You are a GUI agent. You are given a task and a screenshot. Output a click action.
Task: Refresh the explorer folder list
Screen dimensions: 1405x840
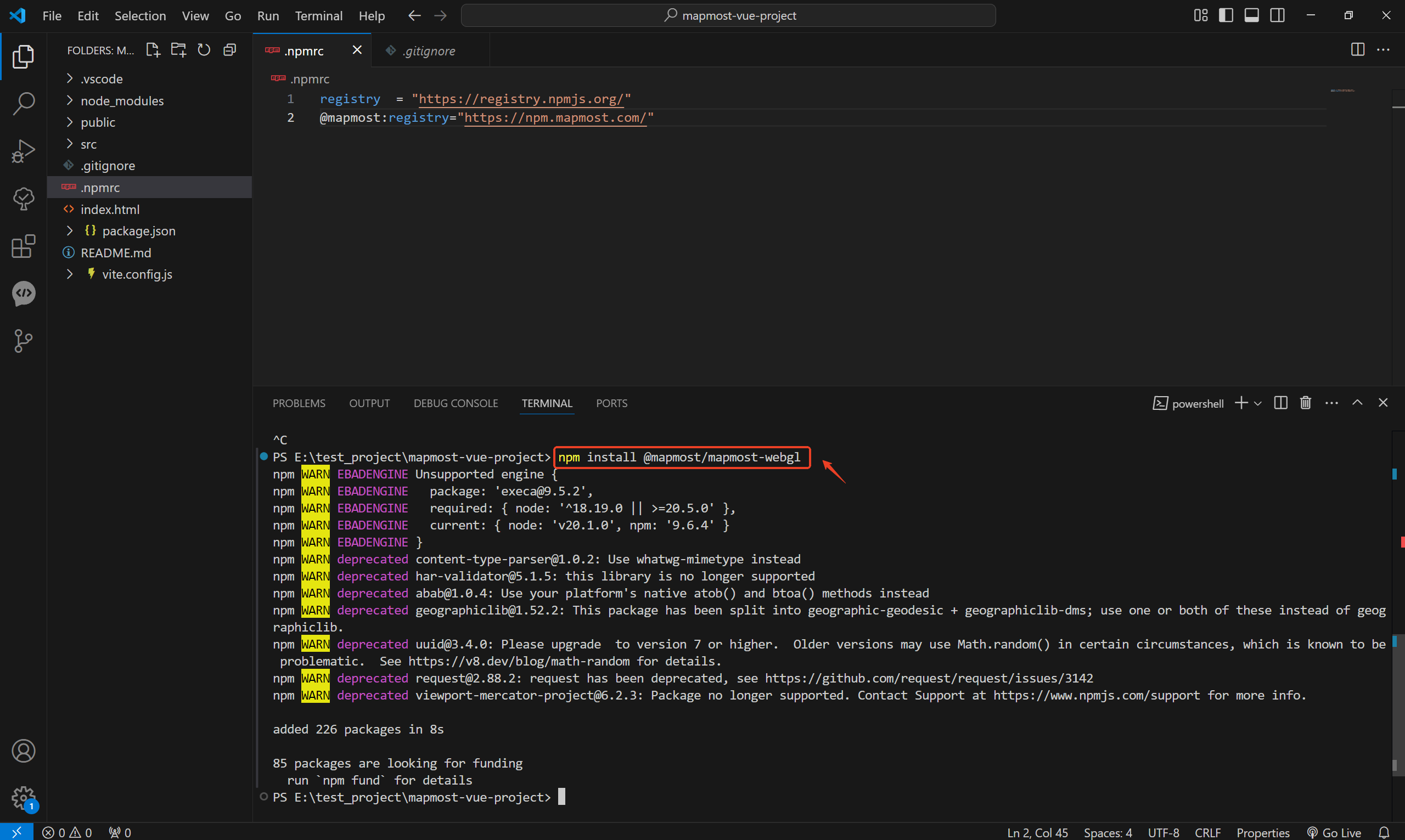pos(204,50)
